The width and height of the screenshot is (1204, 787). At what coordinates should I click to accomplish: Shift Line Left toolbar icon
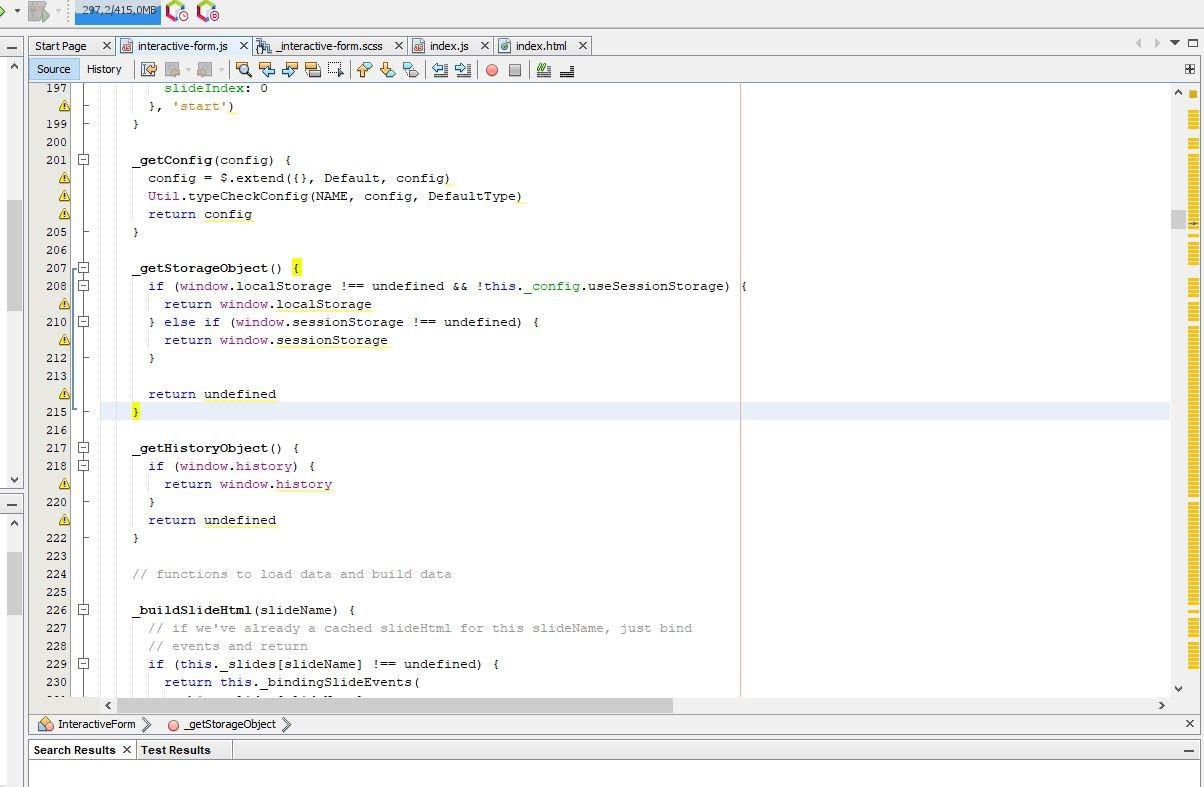439,70
